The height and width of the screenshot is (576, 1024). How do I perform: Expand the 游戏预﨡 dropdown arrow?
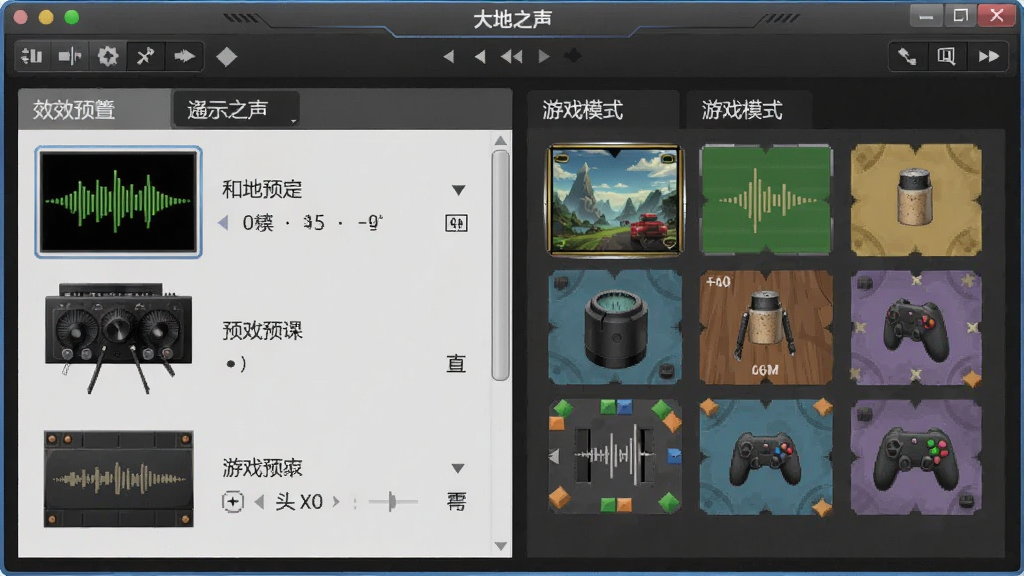[458, 468]
